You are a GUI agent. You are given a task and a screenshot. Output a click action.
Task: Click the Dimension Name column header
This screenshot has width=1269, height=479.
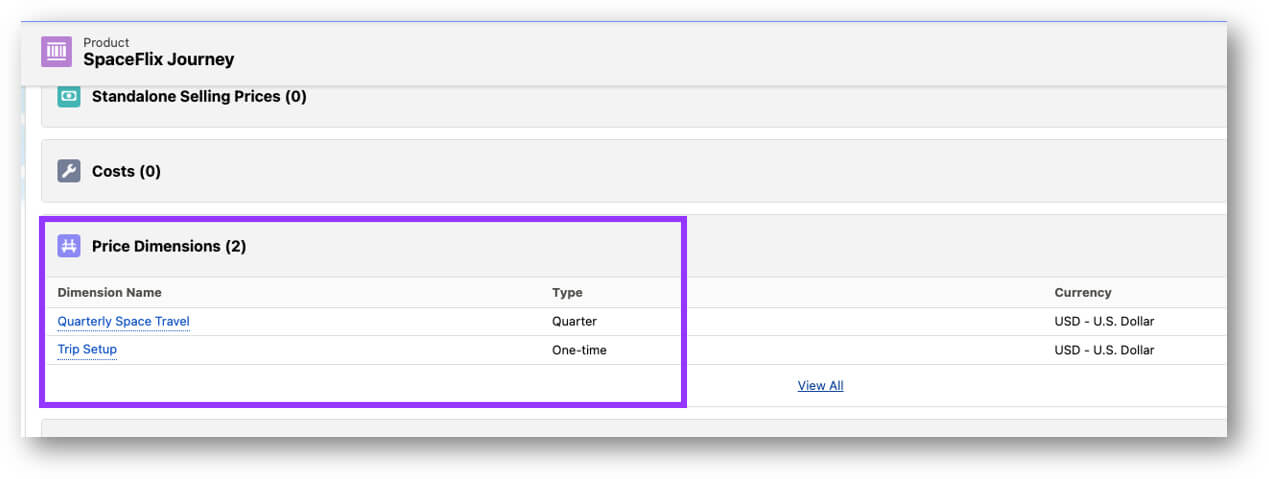109,293
